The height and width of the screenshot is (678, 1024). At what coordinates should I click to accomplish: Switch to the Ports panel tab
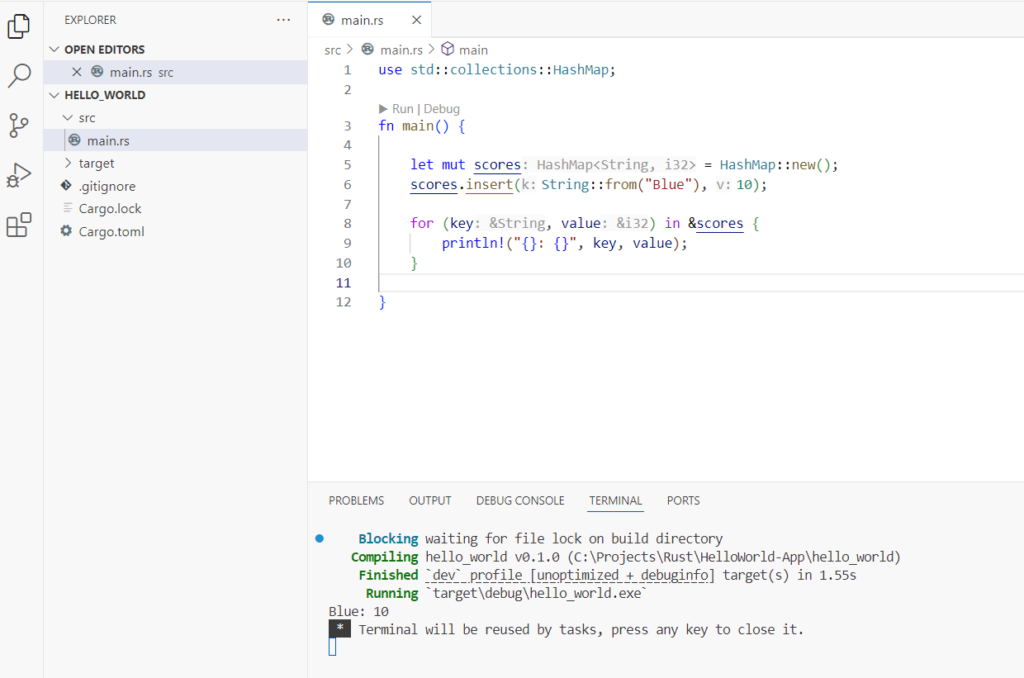tap(683, 500)
